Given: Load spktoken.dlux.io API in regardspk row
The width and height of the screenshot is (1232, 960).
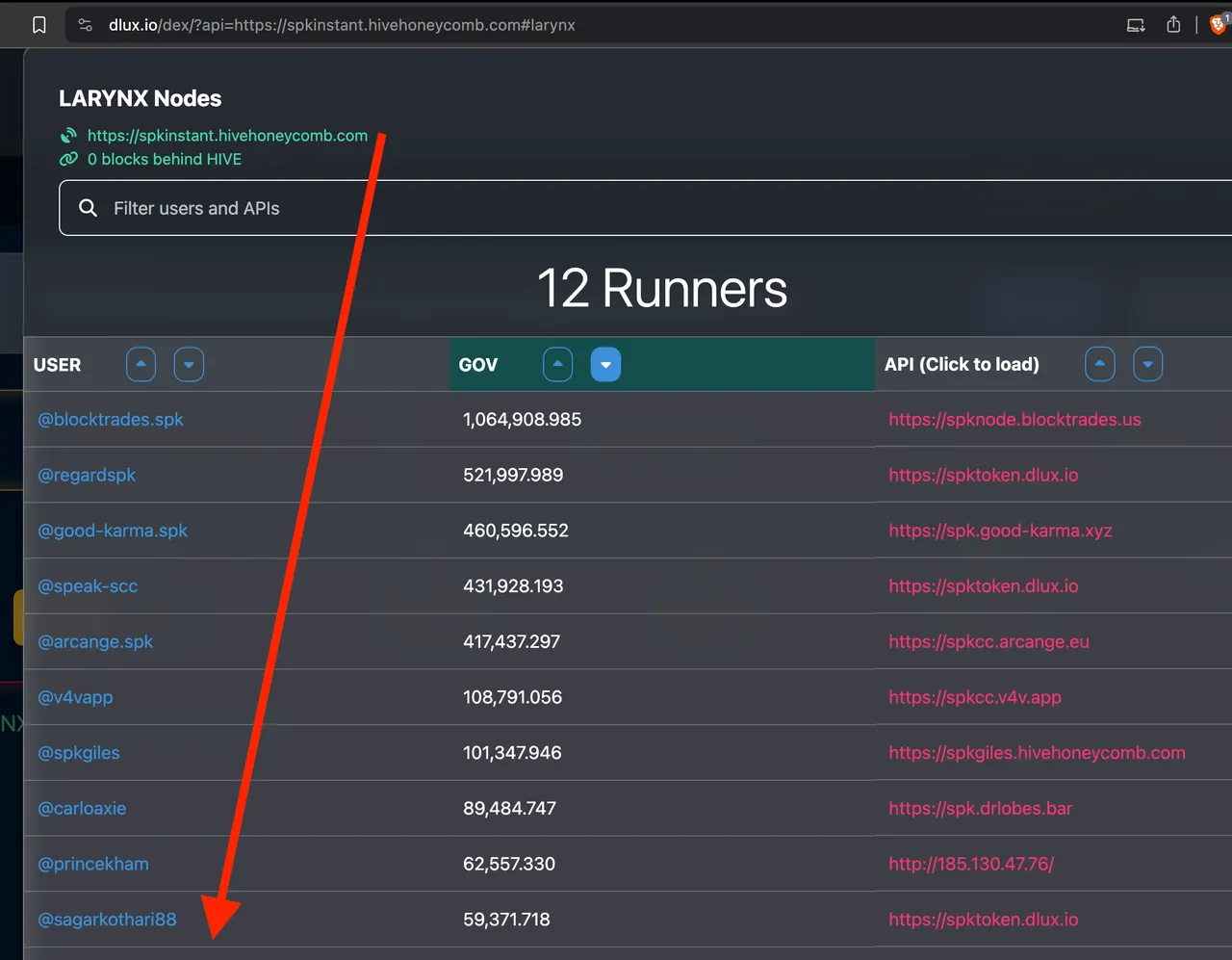Looking at the screenshot, I should click(984, 475).
